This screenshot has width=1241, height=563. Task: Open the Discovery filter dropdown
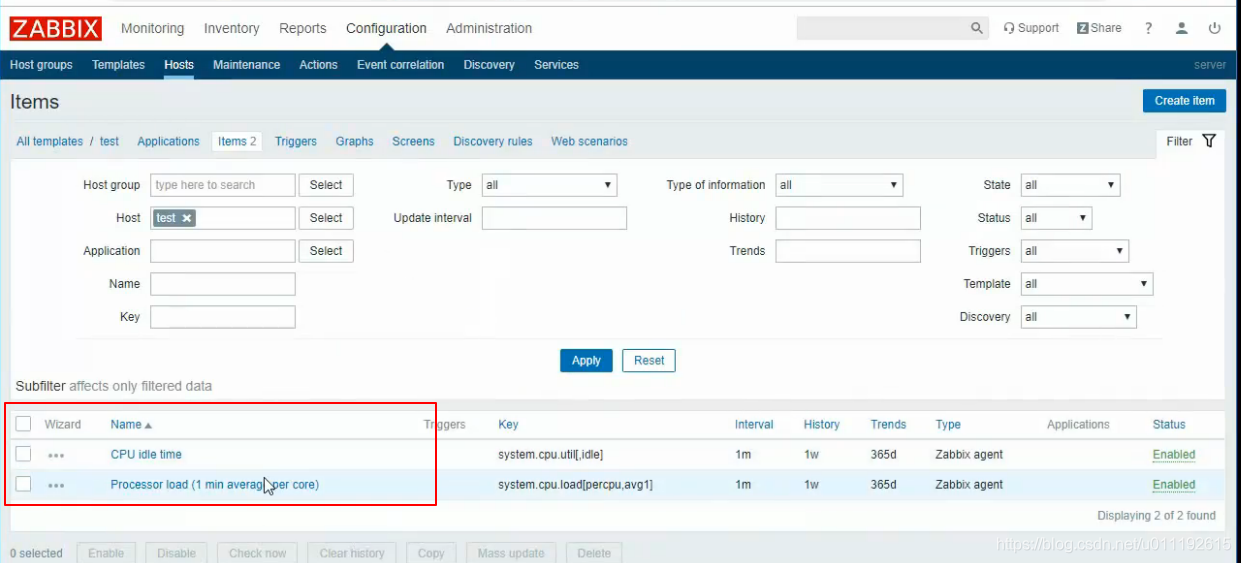coord(1079,317)
